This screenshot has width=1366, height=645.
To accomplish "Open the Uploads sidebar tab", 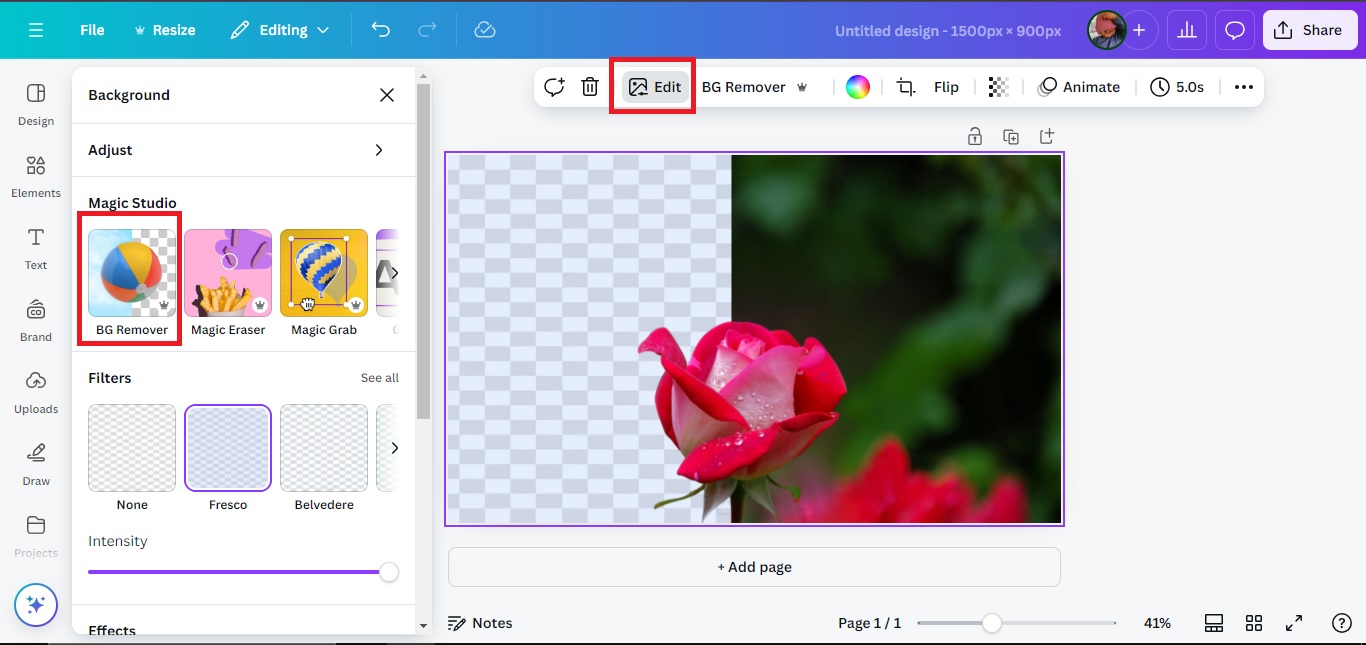I will pos(36,392).
